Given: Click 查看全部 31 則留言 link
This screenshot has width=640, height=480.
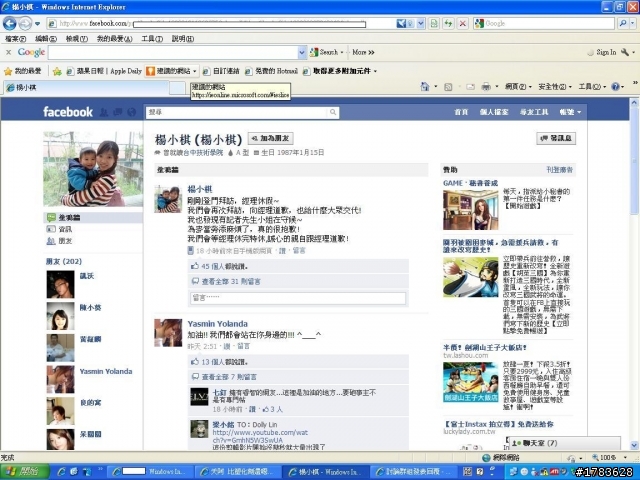Looking at the screenshot, I should (231, 282).
